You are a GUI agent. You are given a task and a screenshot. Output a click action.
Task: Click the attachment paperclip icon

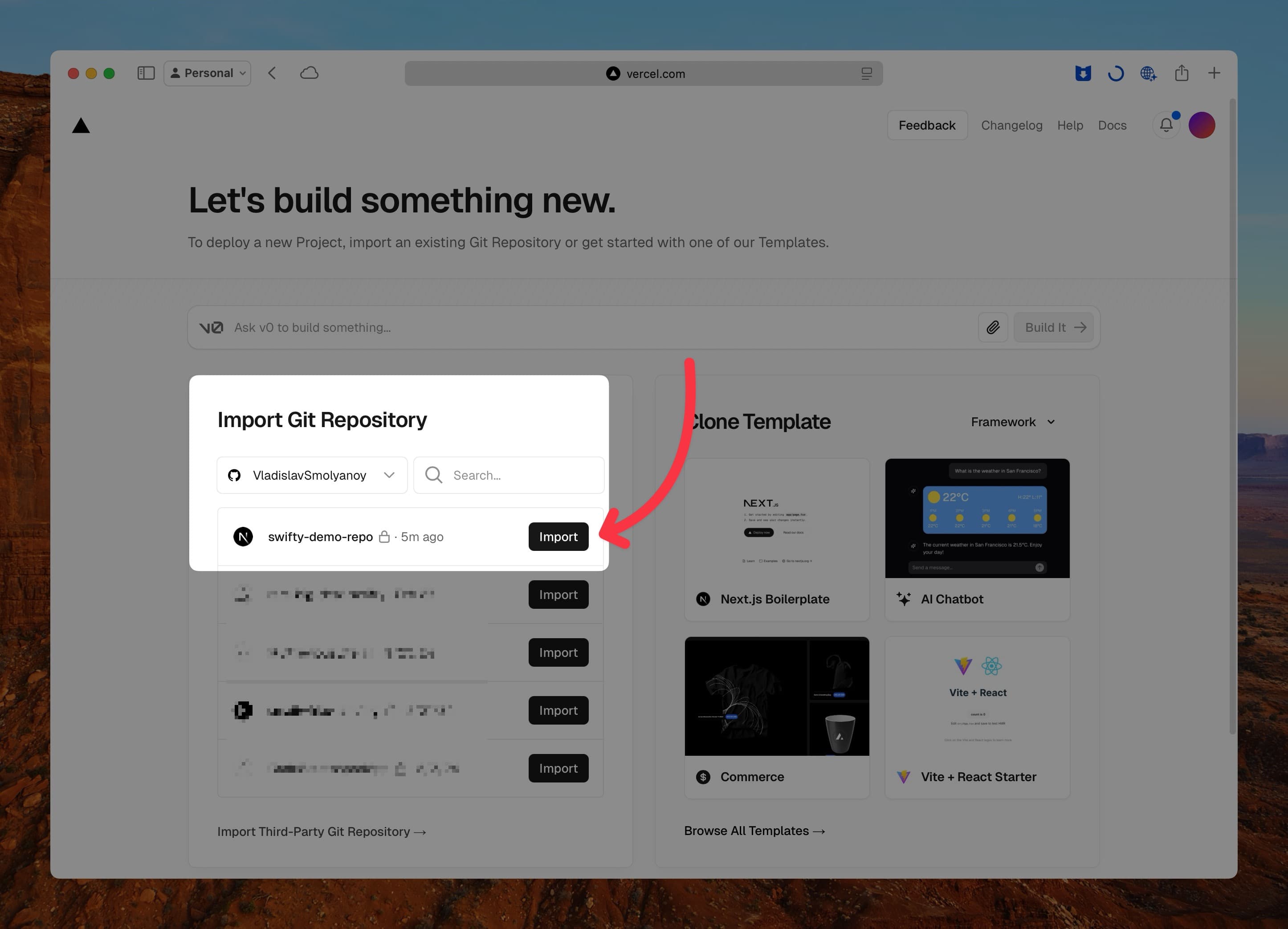(x=993, y=328)
